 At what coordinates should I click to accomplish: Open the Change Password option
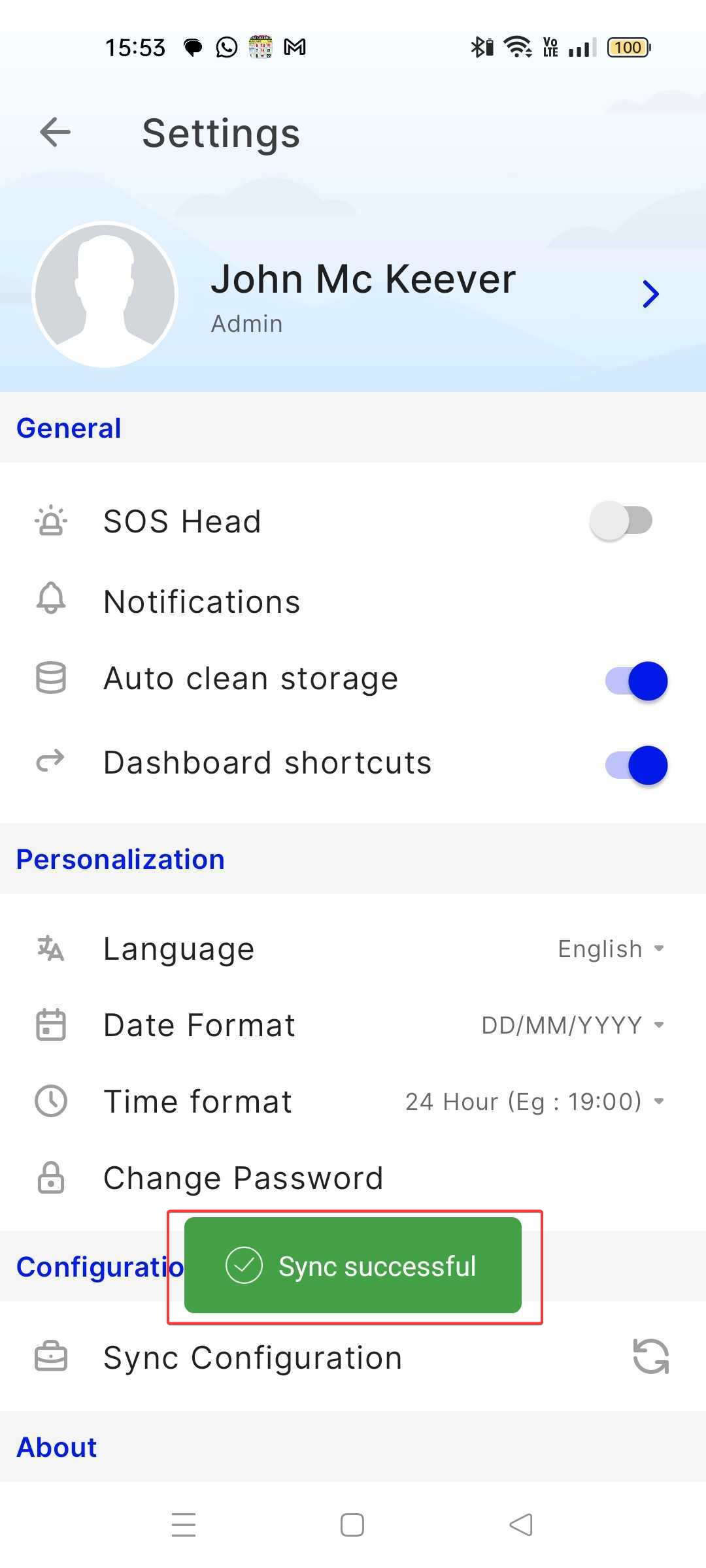[x=243, y=1179]
